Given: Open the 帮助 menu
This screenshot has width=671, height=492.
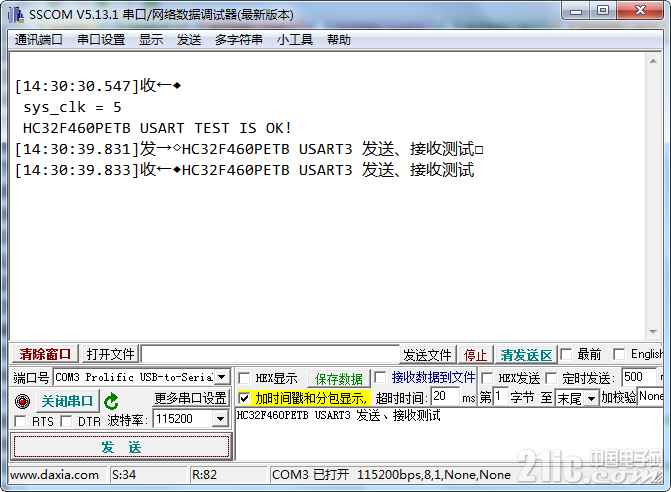Looking at the screenshot, I should tap(339, 40).
